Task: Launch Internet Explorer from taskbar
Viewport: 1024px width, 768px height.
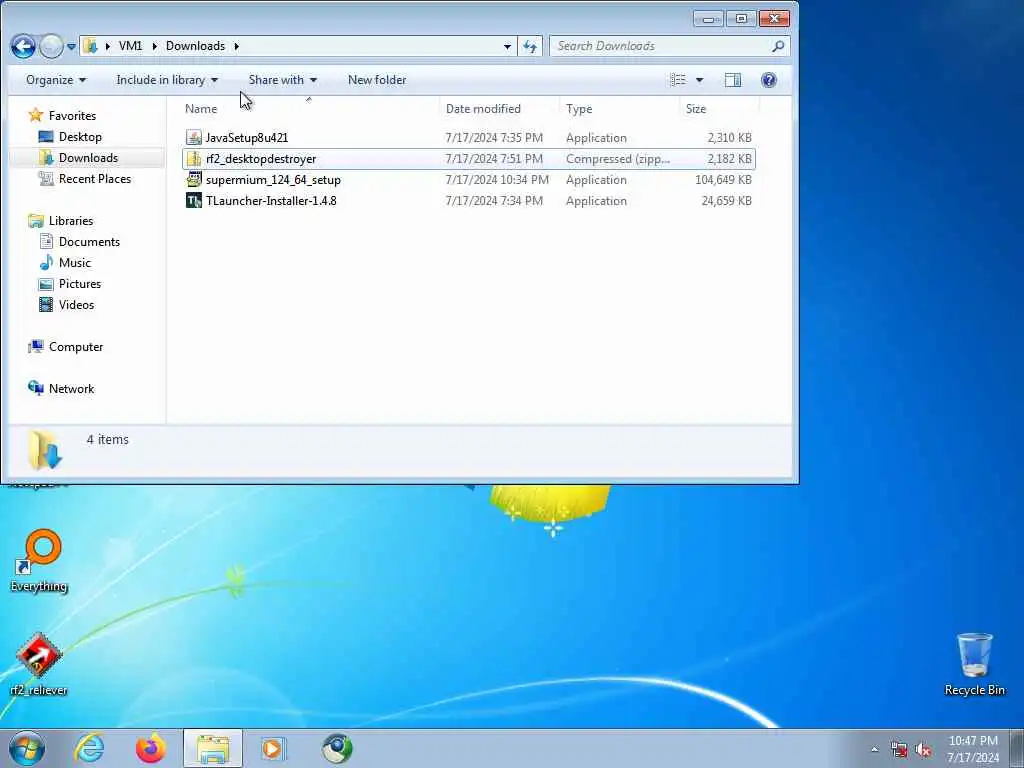Action: click(x=89, y=748)
